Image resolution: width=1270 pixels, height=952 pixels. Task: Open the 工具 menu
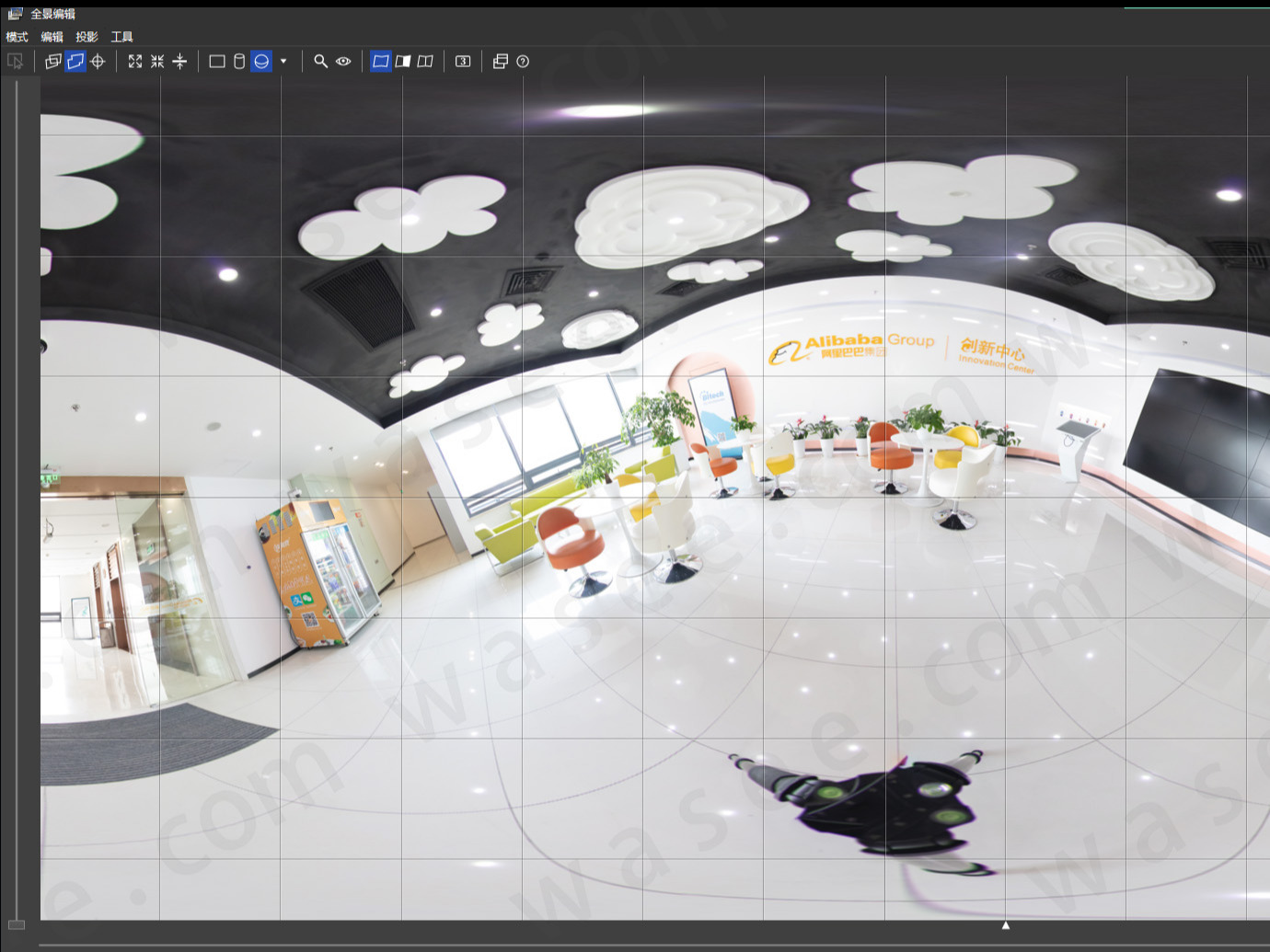(120, 37)
